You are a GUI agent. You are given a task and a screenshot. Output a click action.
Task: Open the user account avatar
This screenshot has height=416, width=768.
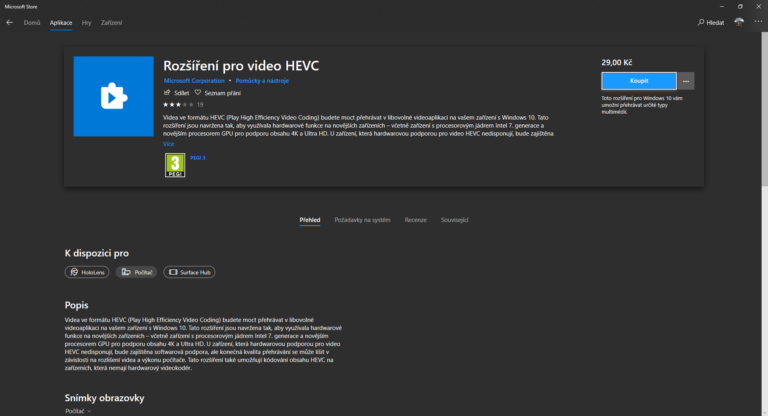(739, 21)
